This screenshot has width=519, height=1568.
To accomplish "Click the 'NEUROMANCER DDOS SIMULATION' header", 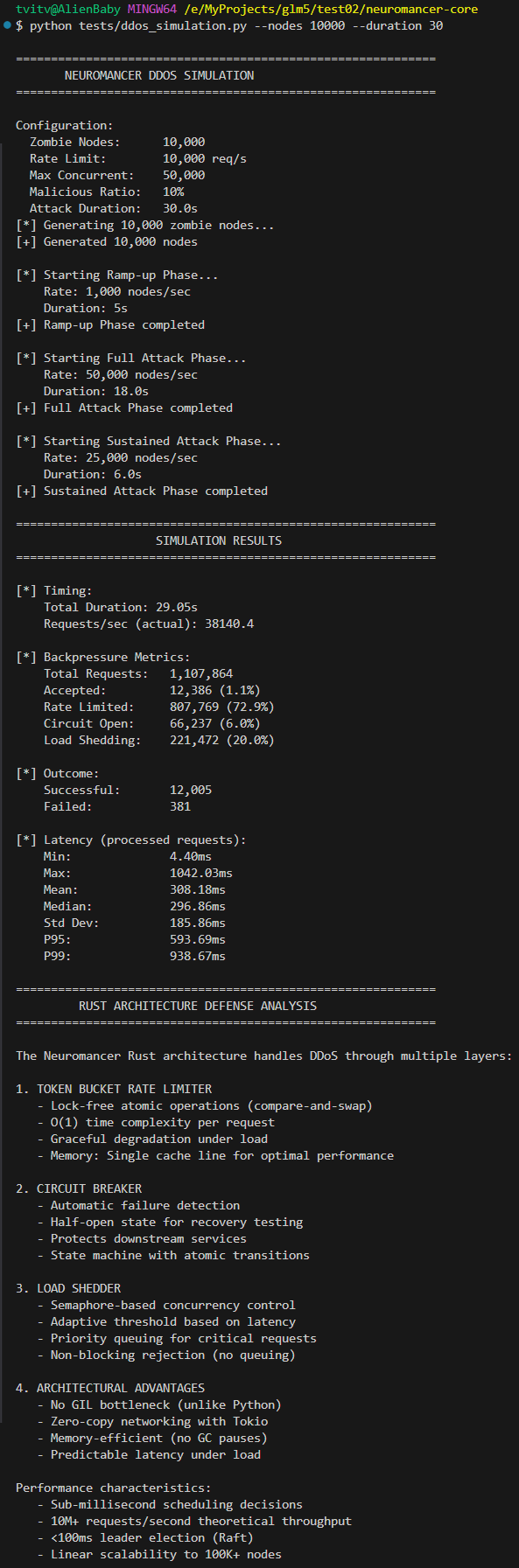I will click(159, 76).
